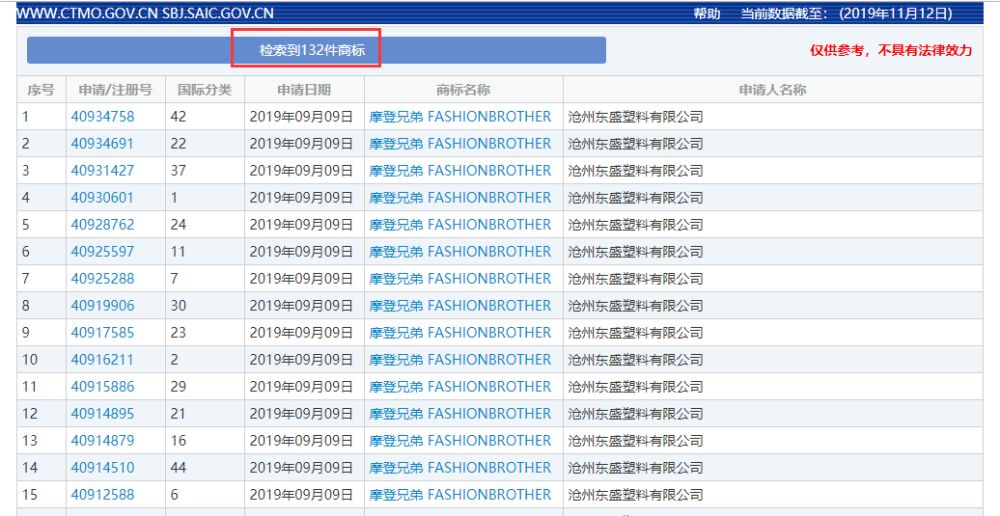
Task: Open 摩登兄弟 FASHIONBROTHER trademark in row 1
Action: [460, 117]
